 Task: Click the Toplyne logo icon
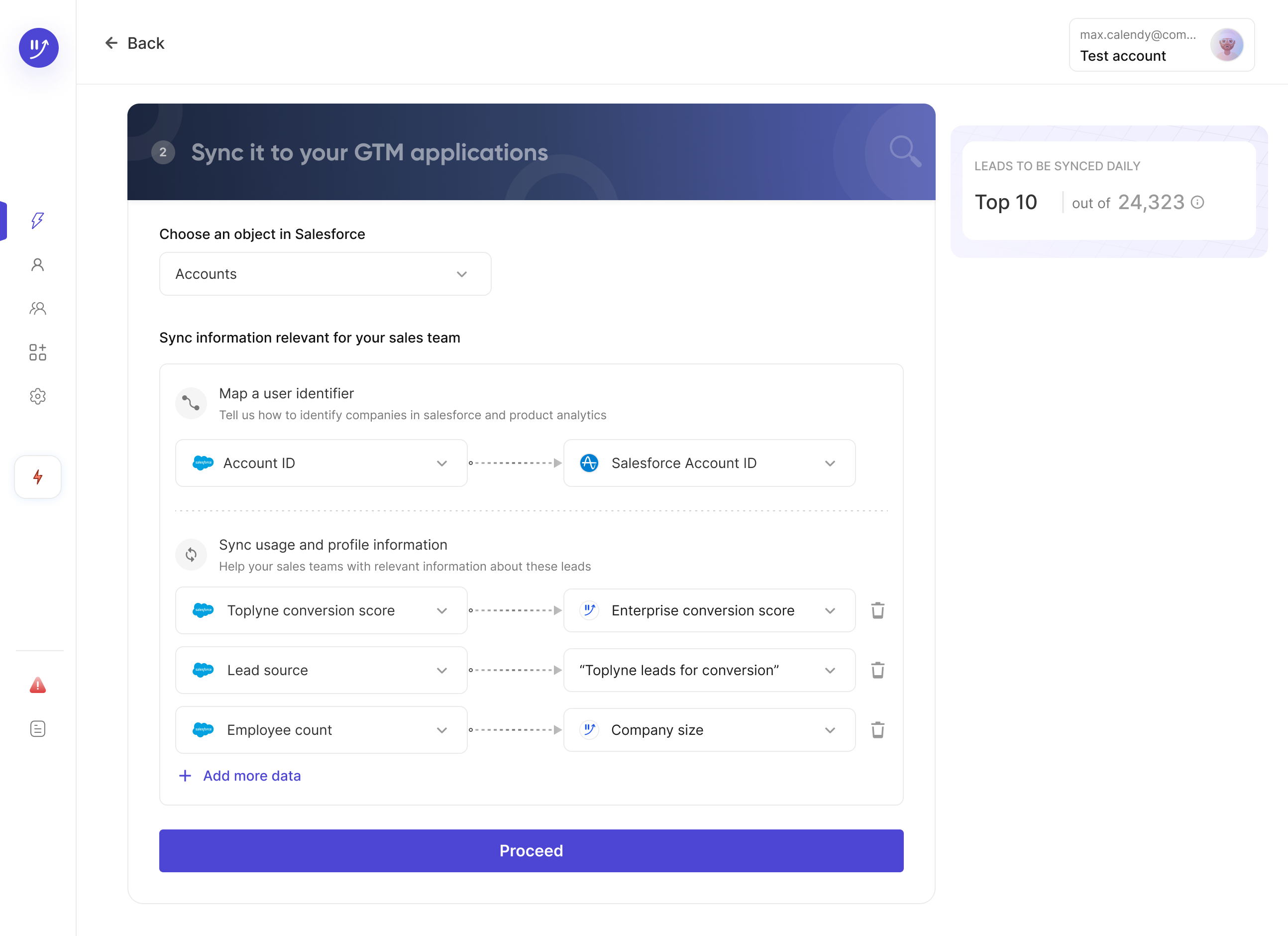click(x=39, y=48)
